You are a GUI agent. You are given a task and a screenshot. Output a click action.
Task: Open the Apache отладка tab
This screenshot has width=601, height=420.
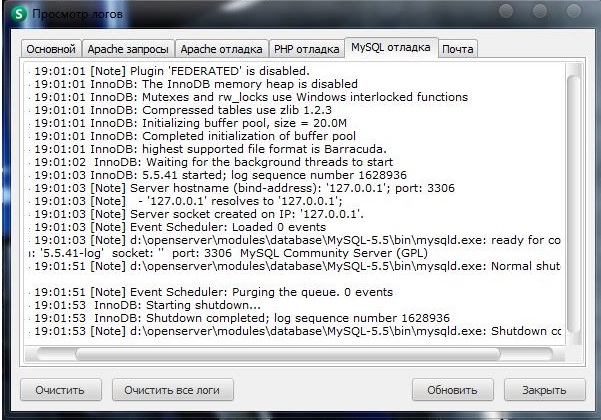(222, 49)
